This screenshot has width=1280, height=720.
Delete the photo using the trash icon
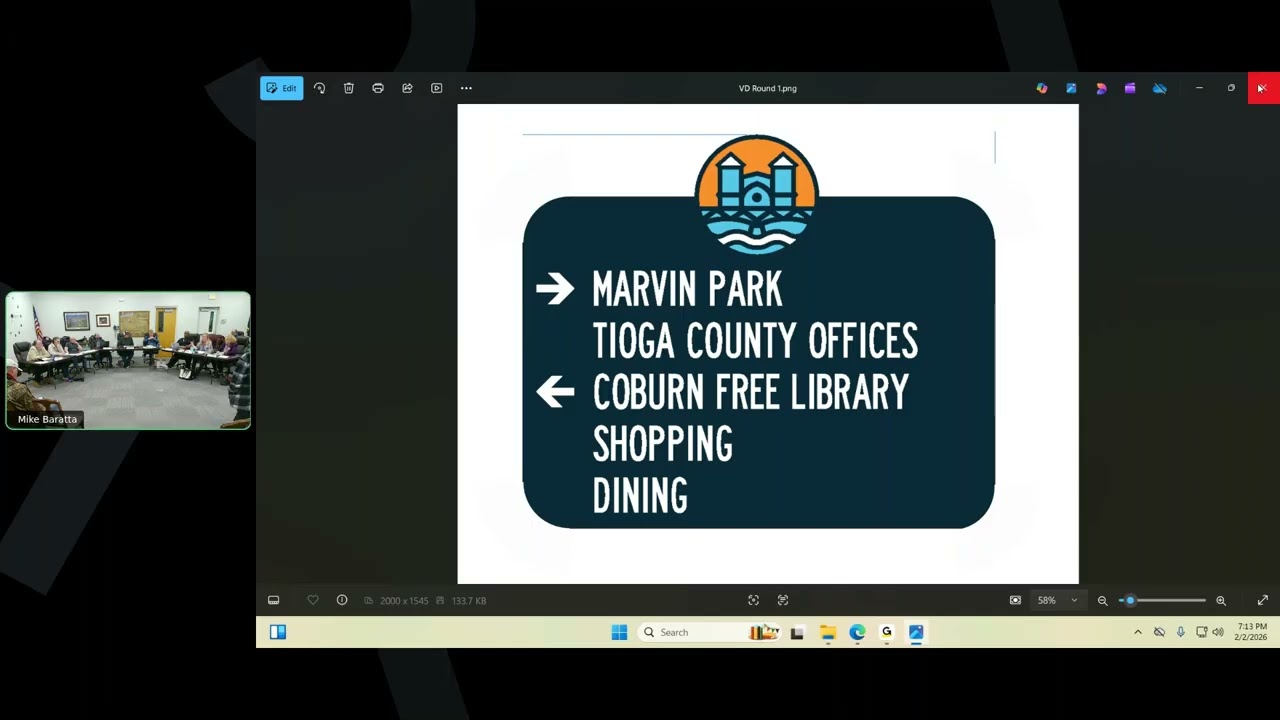pos(349,88)
